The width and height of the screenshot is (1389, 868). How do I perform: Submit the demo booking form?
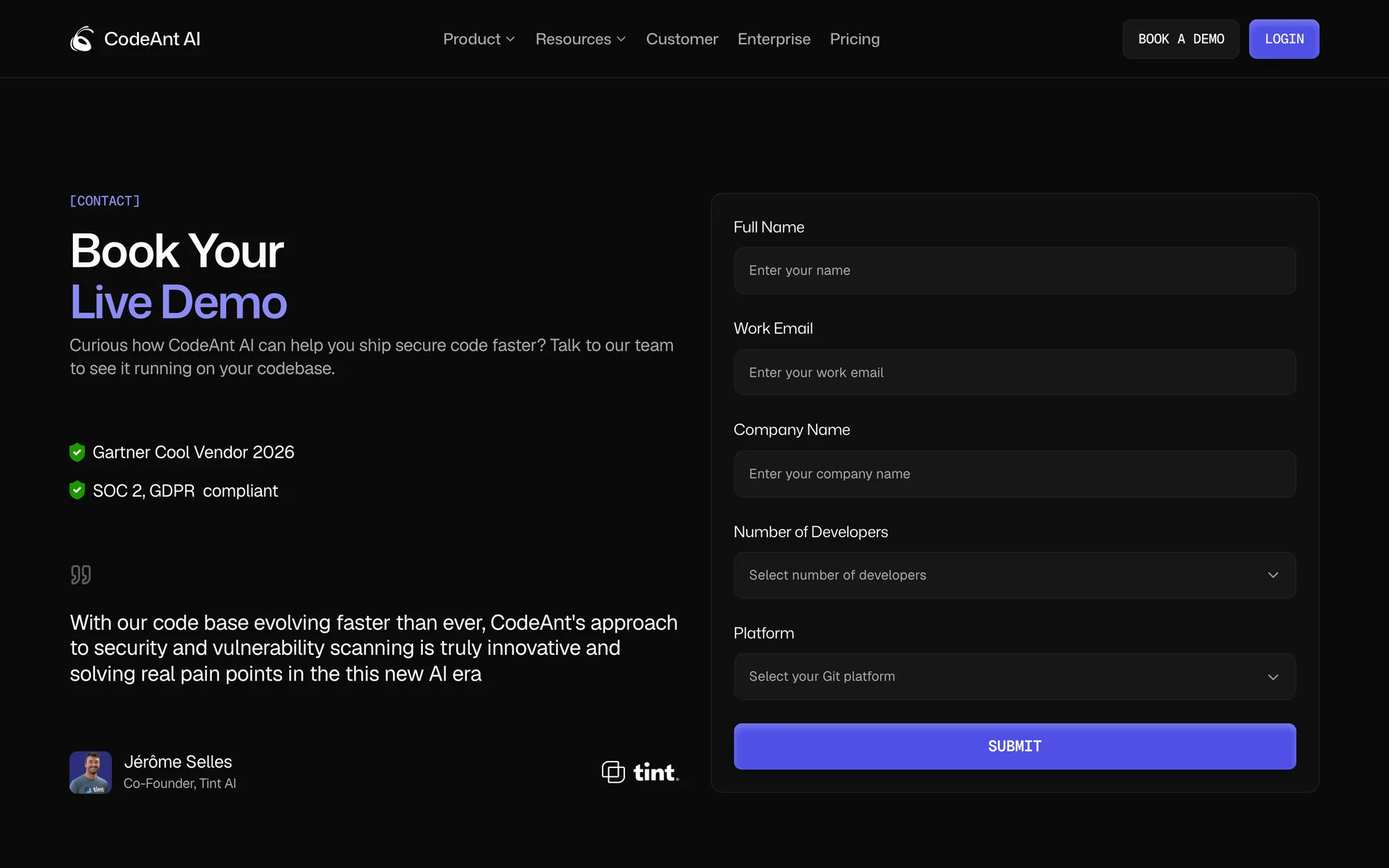[x=1015, y=746]
